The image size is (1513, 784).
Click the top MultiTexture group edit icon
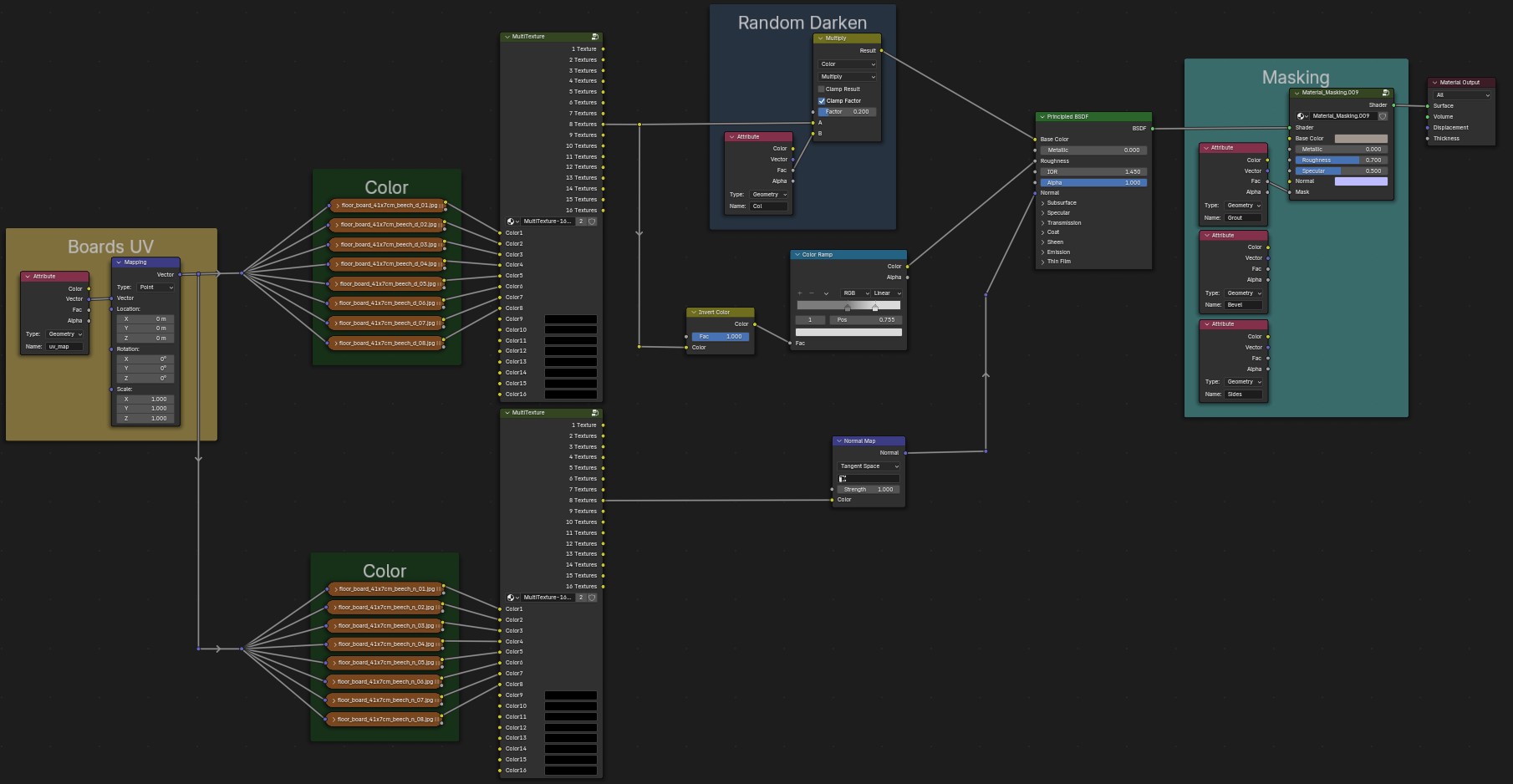pos(594,37)
